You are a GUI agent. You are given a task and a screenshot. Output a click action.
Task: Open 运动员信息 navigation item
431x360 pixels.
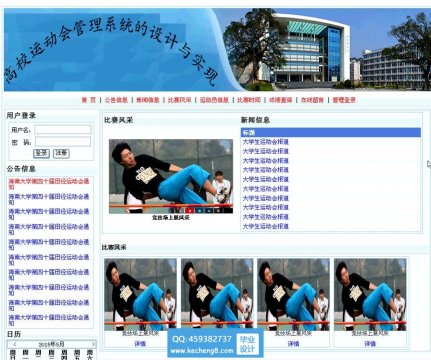[214, 100]
